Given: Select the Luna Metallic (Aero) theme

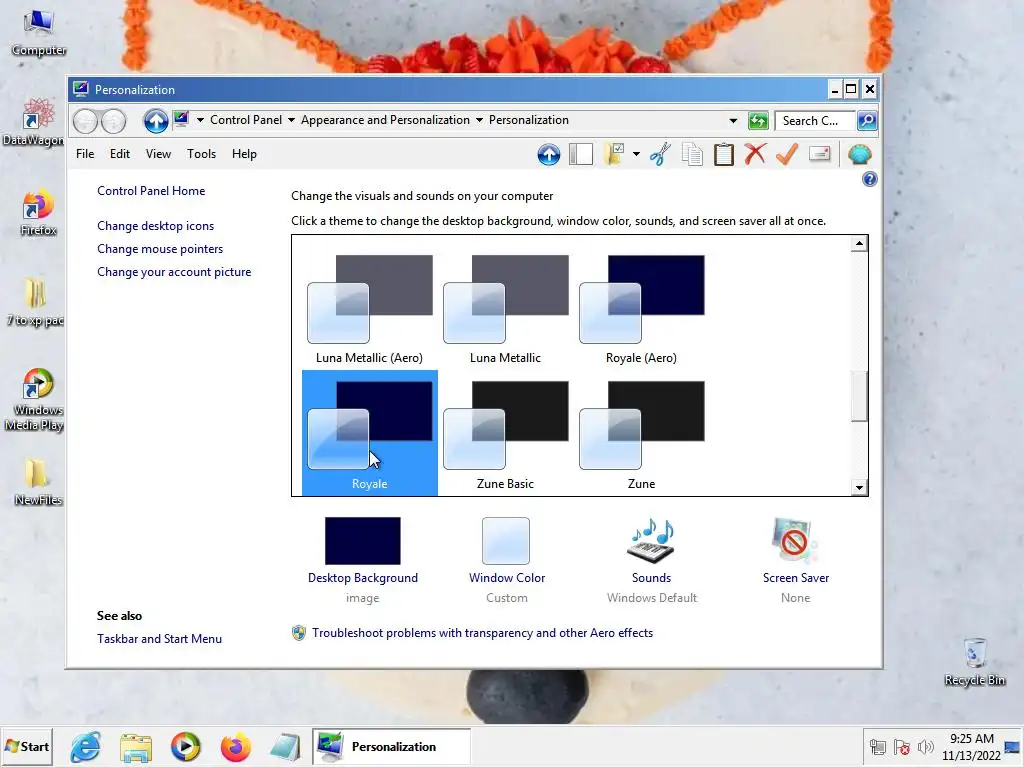Looking at the screenshot, I should (x=370, y=308).
